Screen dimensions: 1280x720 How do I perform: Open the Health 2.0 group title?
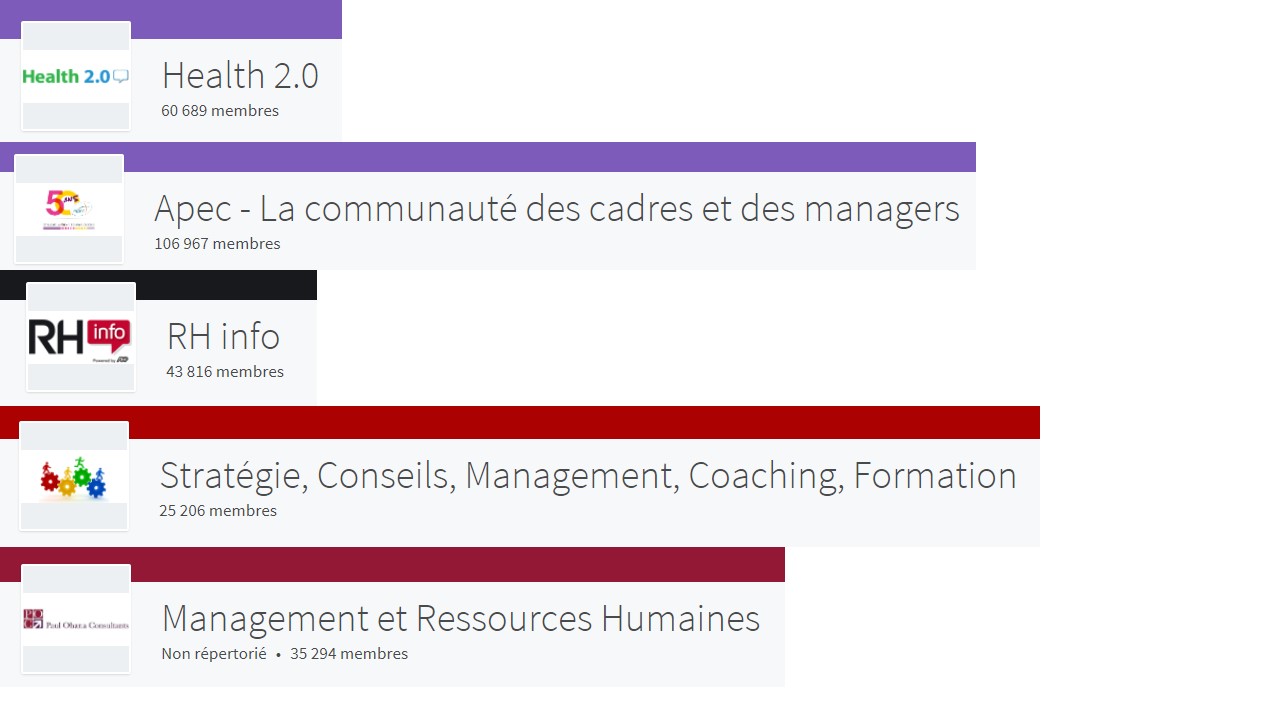pos(240,76)
